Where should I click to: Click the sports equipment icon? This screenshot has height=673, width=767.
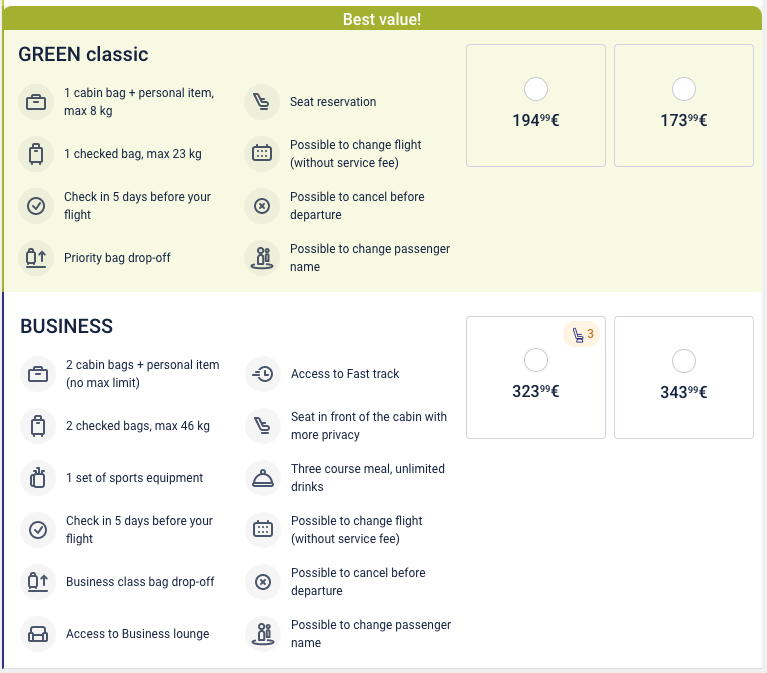click(38, 478)
